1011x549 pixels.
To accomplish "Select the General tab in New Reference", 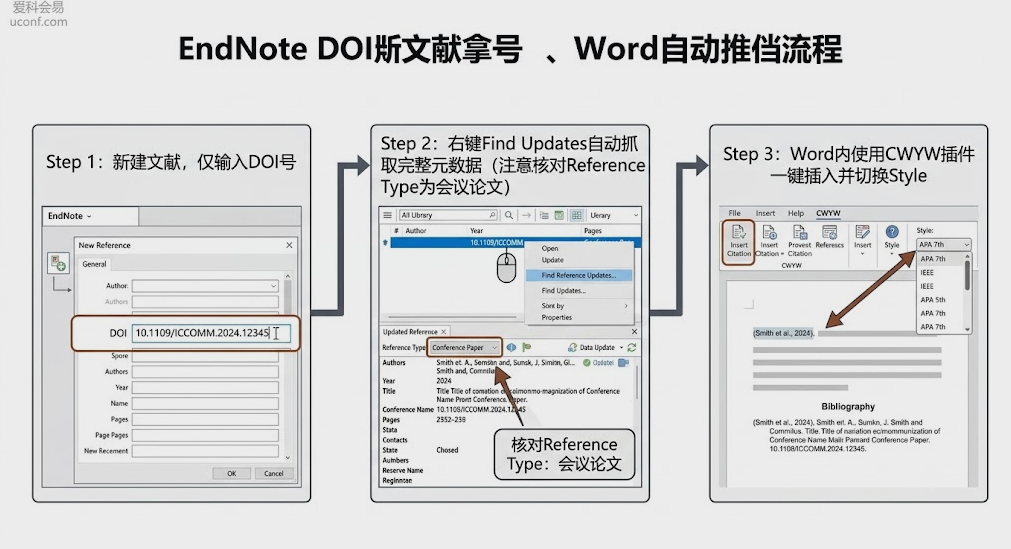I will 94,264.
